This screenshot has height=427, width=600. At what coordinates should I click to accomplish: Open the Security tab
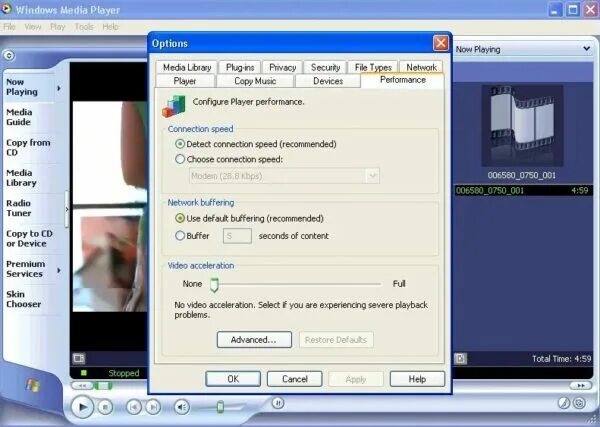pyautogui.click(x=325, y=67)
